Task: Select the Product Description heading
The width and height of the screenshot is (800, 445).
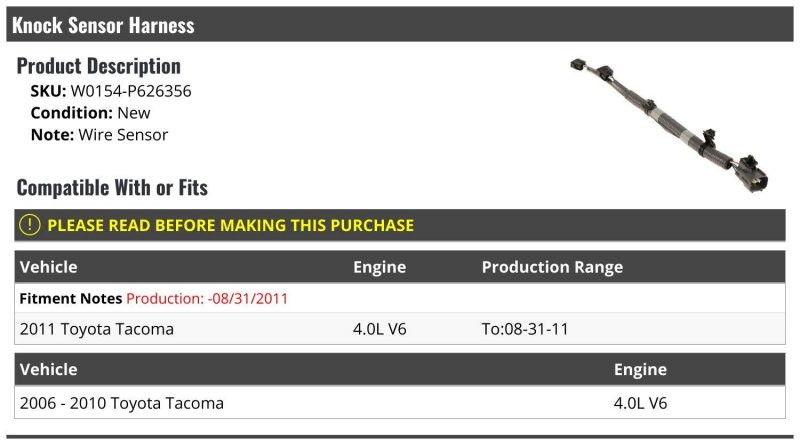Action: click(99, 66)
